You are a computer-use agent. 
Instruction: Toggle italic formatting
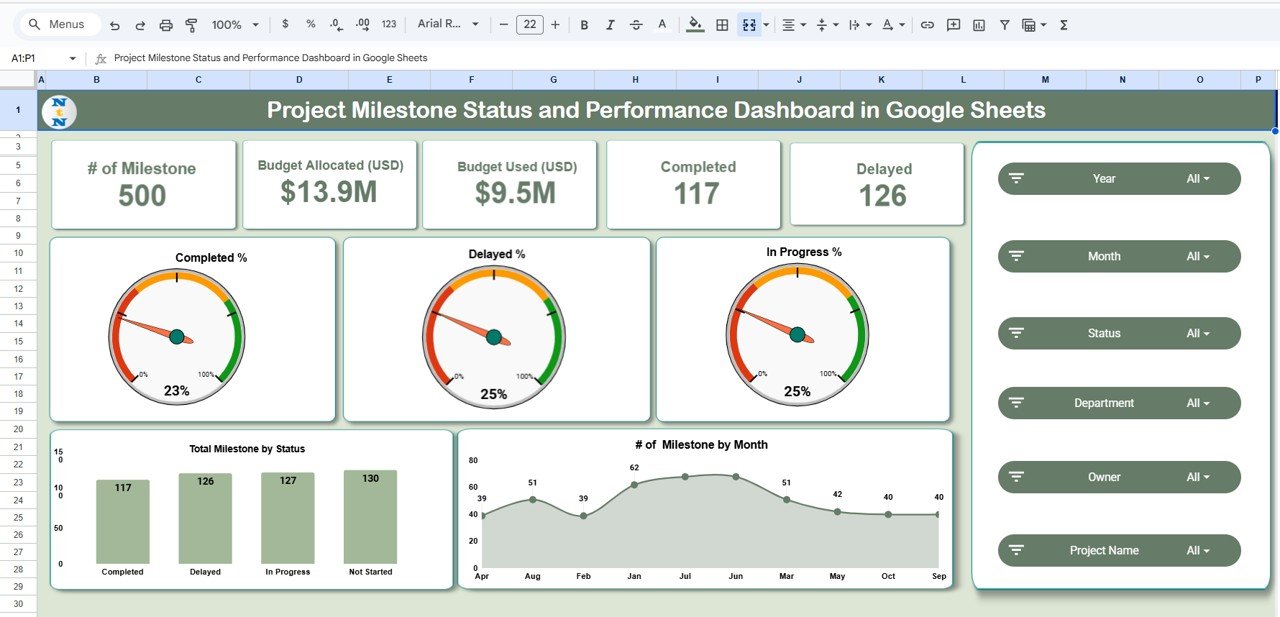[x=609, y=24]
